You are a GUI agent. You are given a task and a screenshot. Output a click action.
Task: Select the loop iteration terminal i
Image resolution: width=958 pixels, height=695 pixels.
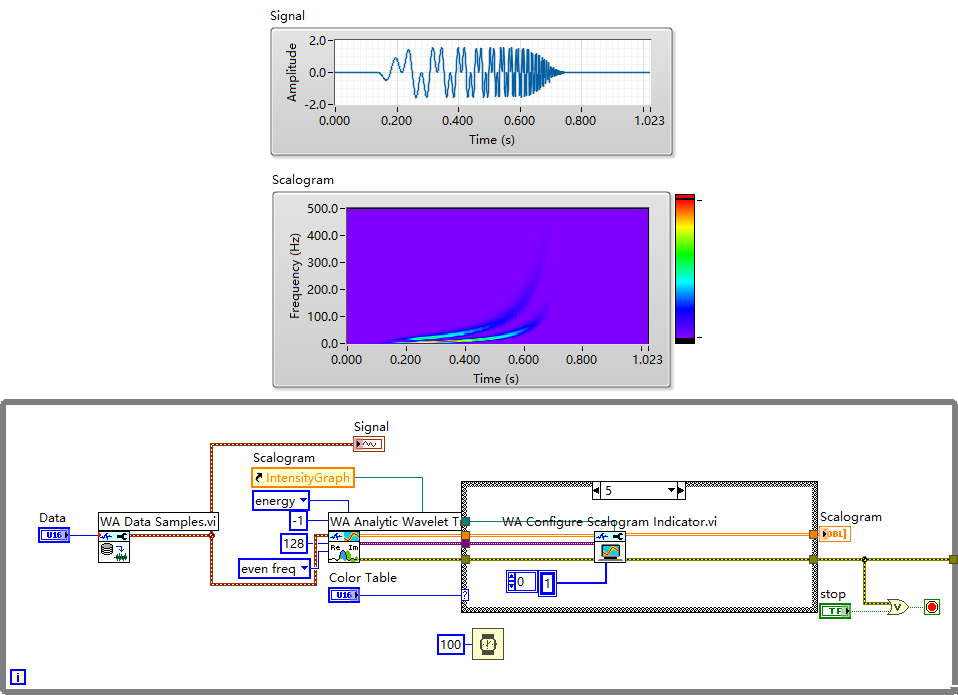coord(18,677)
